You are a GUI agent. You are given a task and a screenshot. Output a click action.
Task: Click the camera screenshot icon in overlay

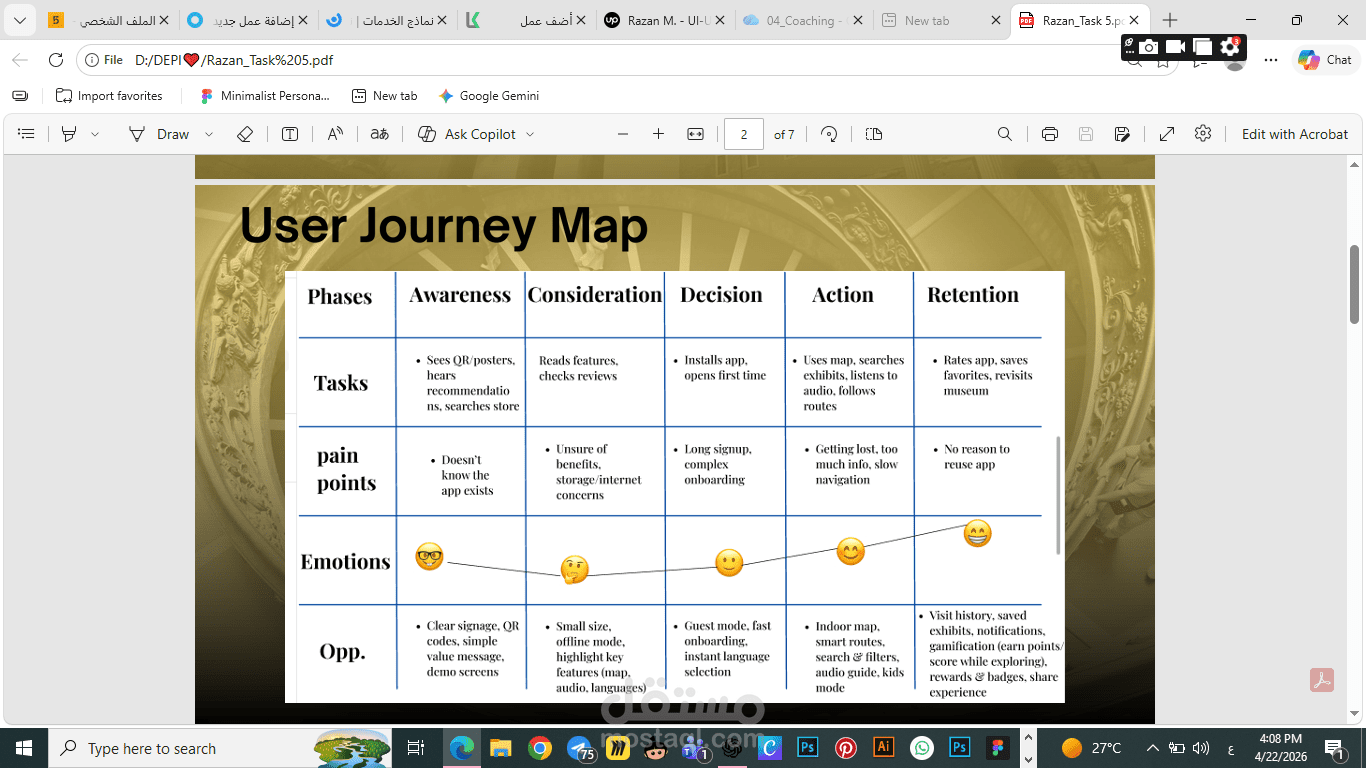[1149, 46]
